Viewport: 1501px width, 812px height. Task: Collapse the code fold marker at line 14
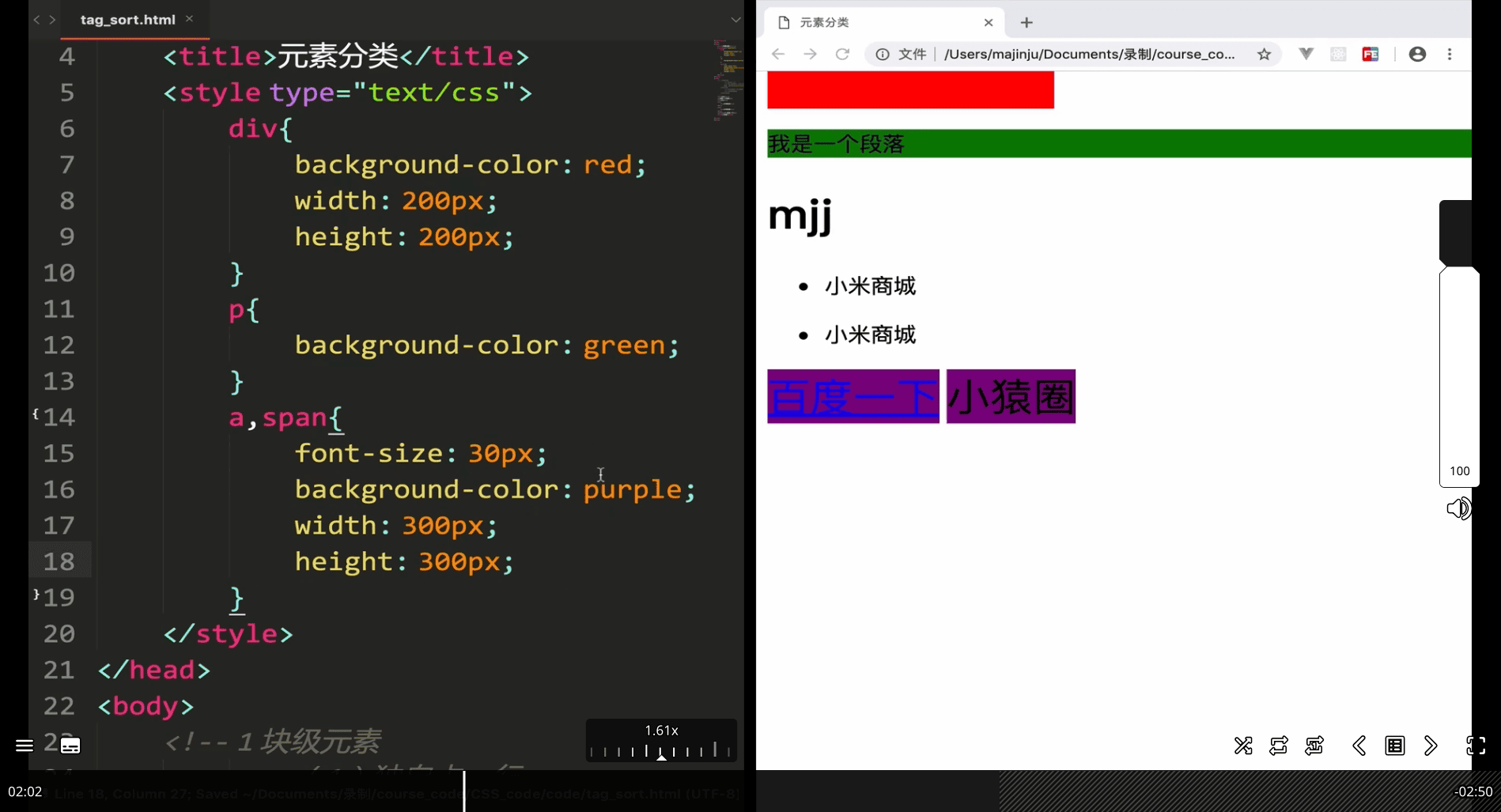click(36, 414)
